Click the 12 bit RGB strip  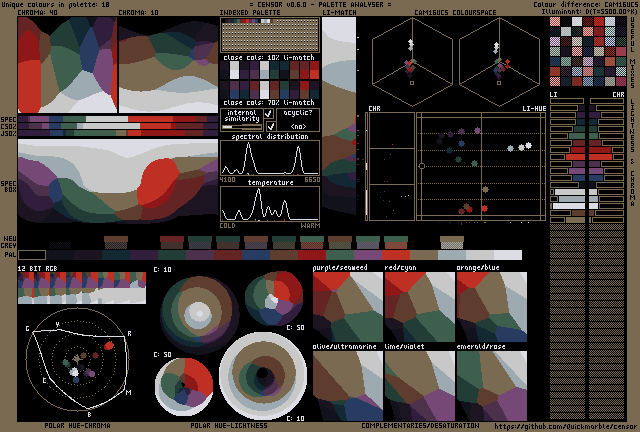[82, 288]
